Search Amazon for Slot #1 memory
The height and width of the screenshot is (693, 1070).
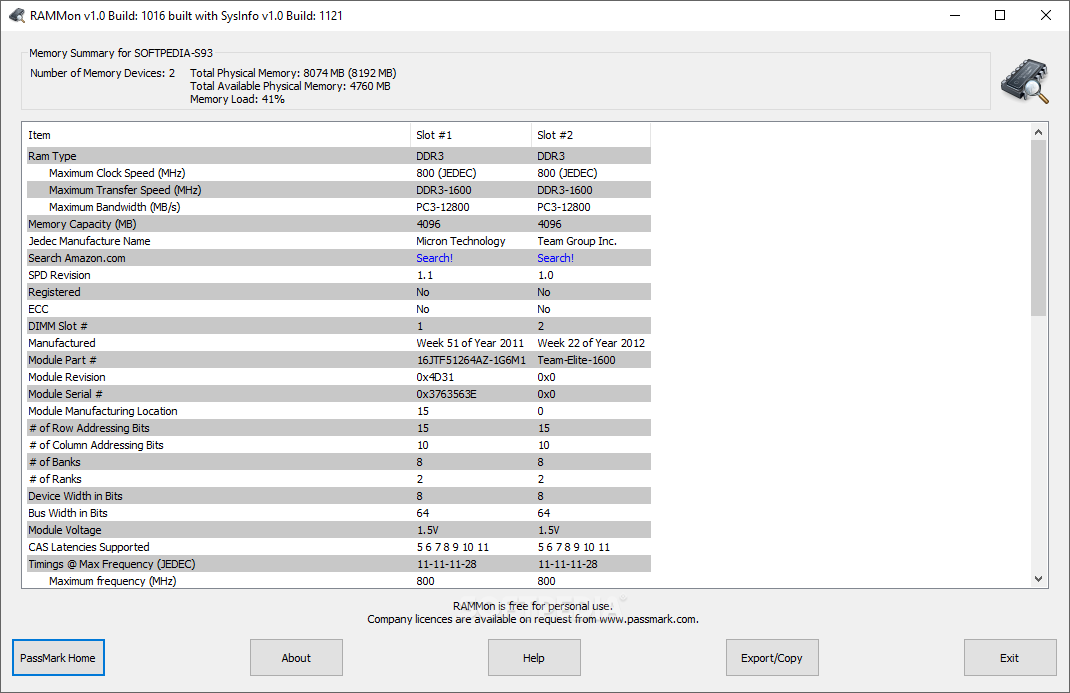tap(435, 258)
